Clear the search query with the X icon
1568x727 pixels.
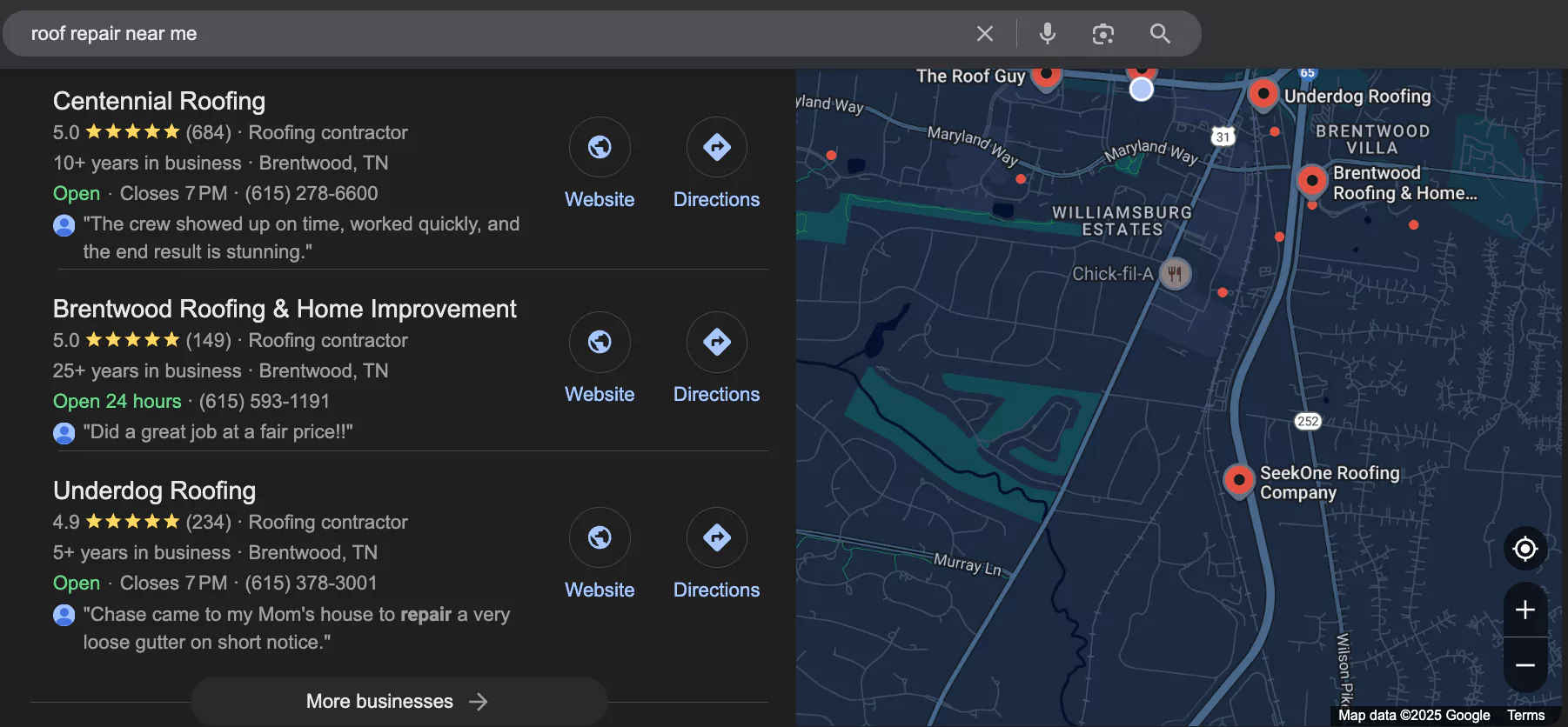click(x=984, y=34)
